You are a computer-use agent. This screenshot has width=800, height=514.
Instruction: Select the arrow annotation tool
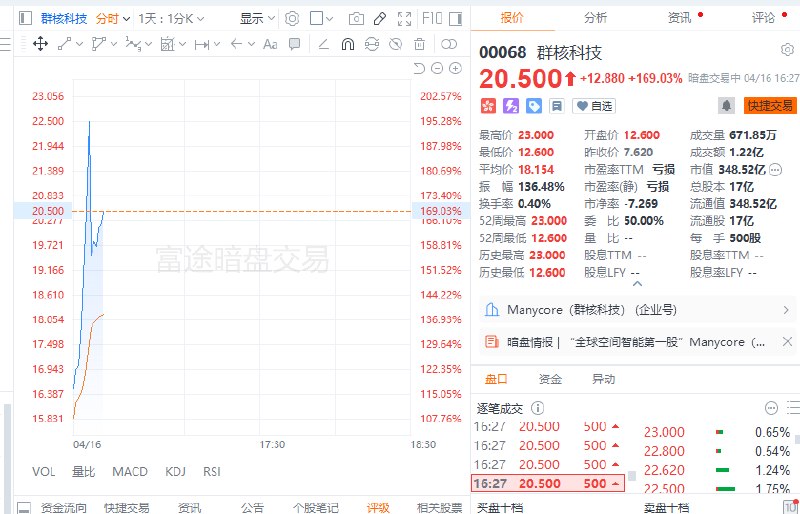(236, 44)
